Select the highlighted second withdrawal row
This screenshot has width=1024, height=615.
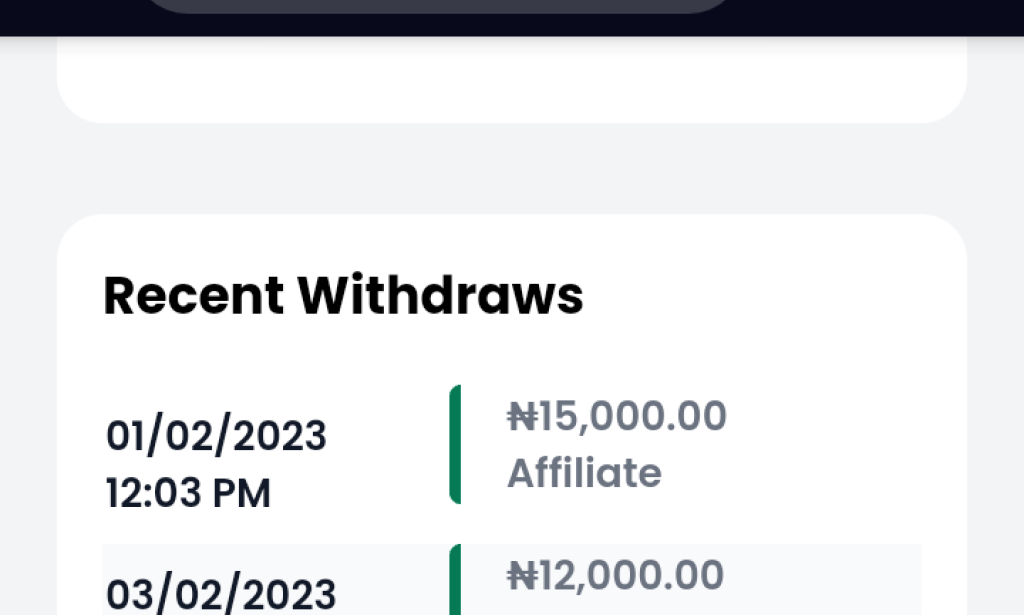pyautogui.click(x=510, y=580)
